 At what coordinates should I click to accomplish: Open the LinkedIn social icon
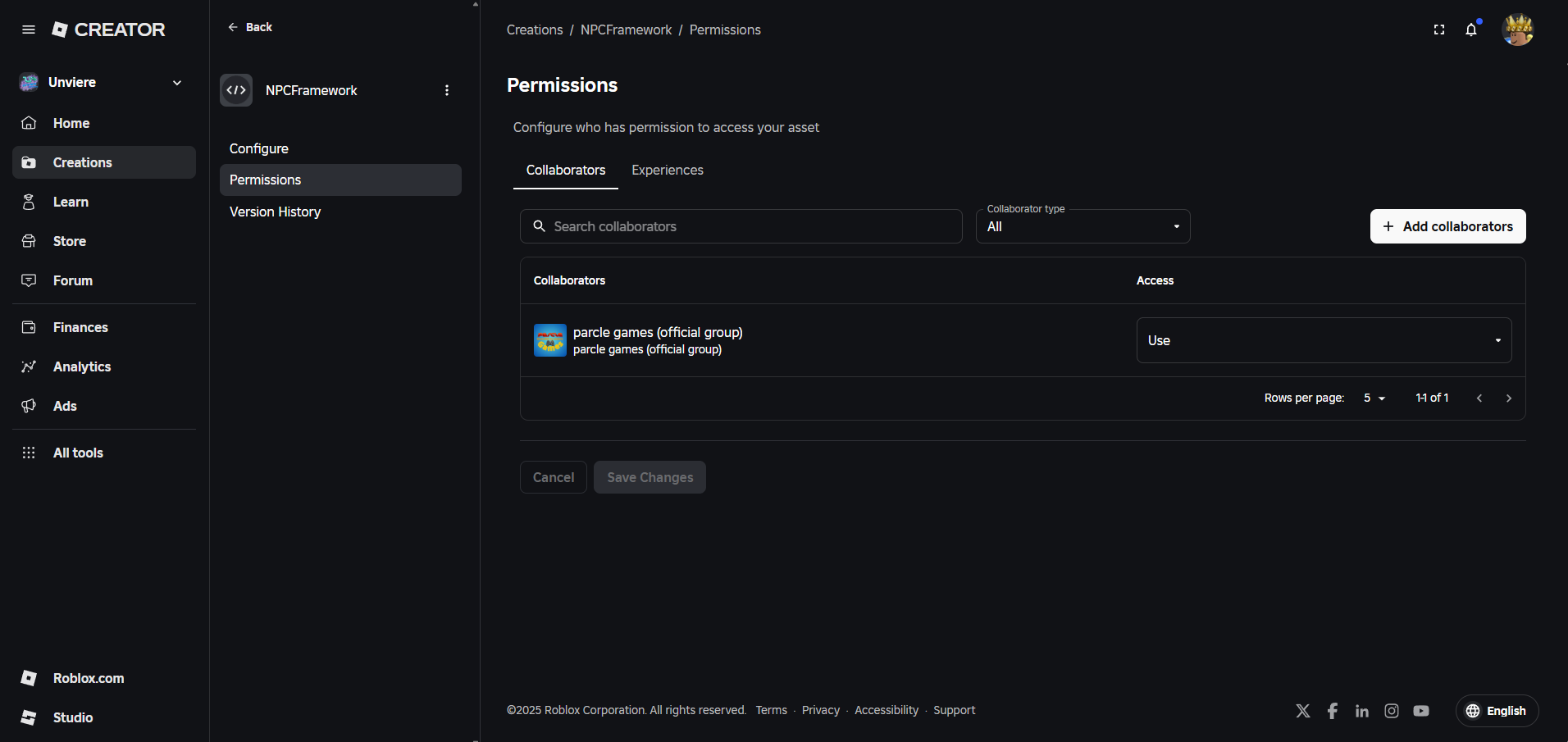click(x=1362, y=711)
